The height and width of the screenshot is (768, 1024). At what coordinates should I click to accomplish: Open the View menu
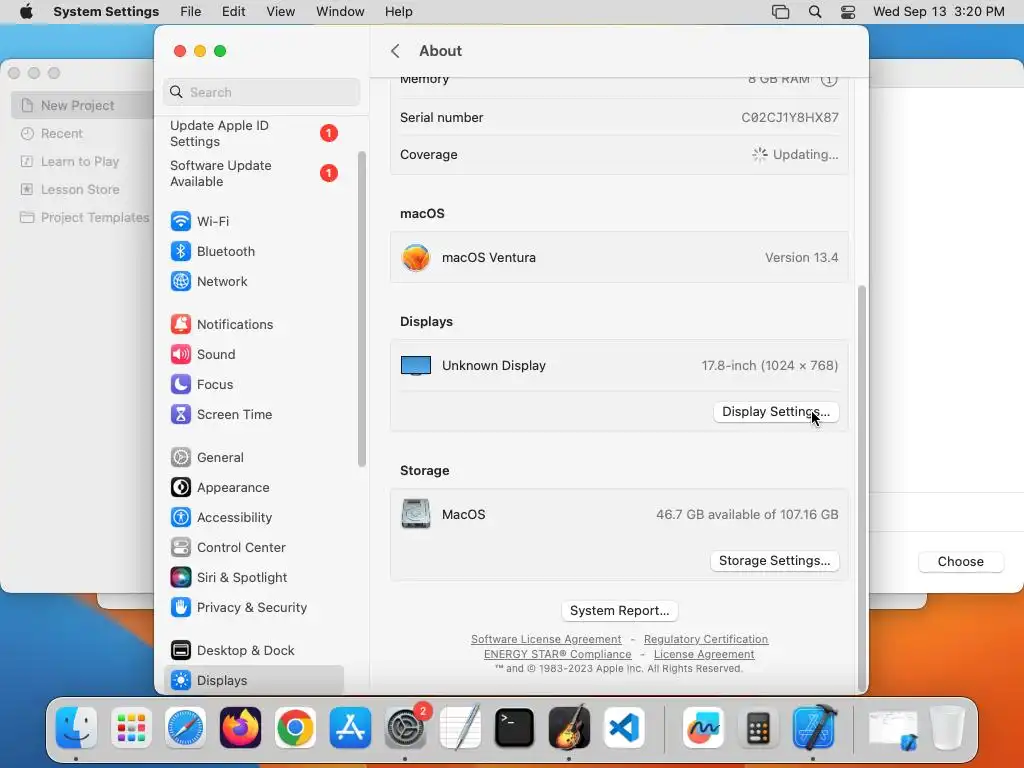click(x=280, y=12)
